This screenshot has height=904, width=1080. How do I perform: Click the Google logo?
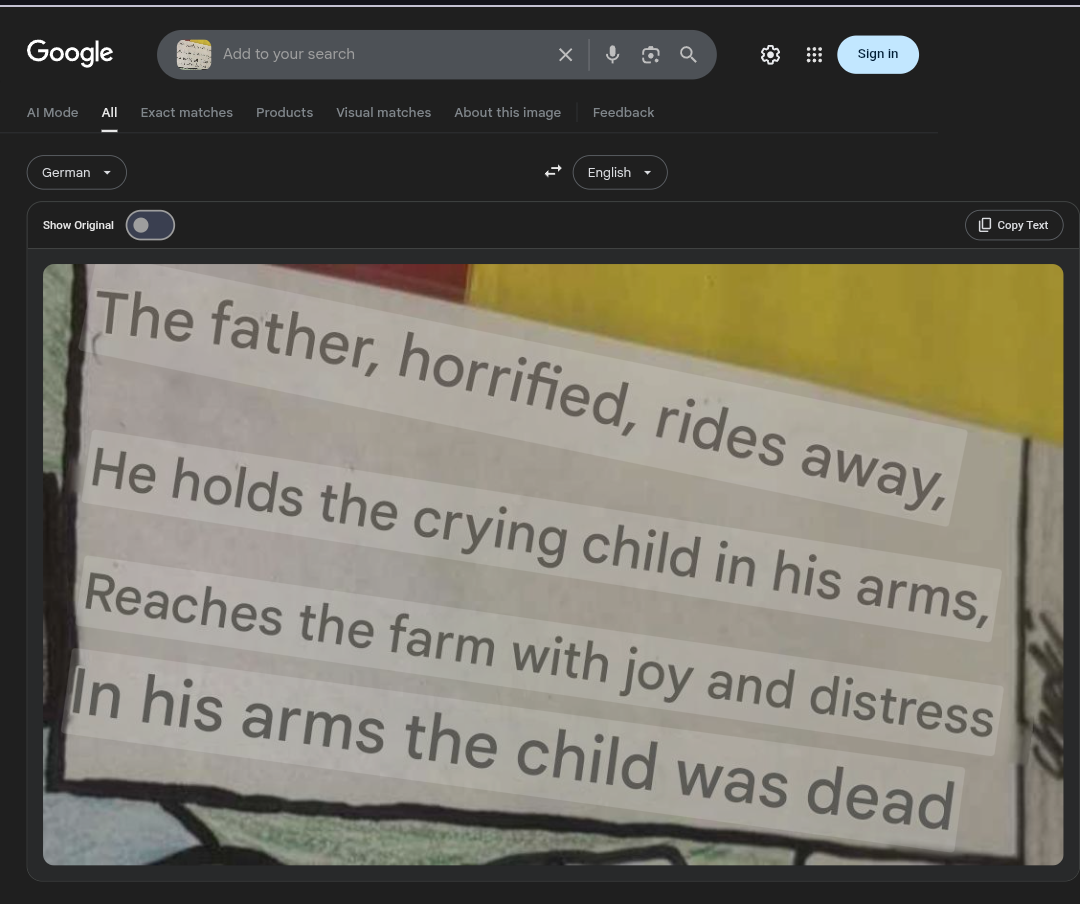click(x=70, y=53)
